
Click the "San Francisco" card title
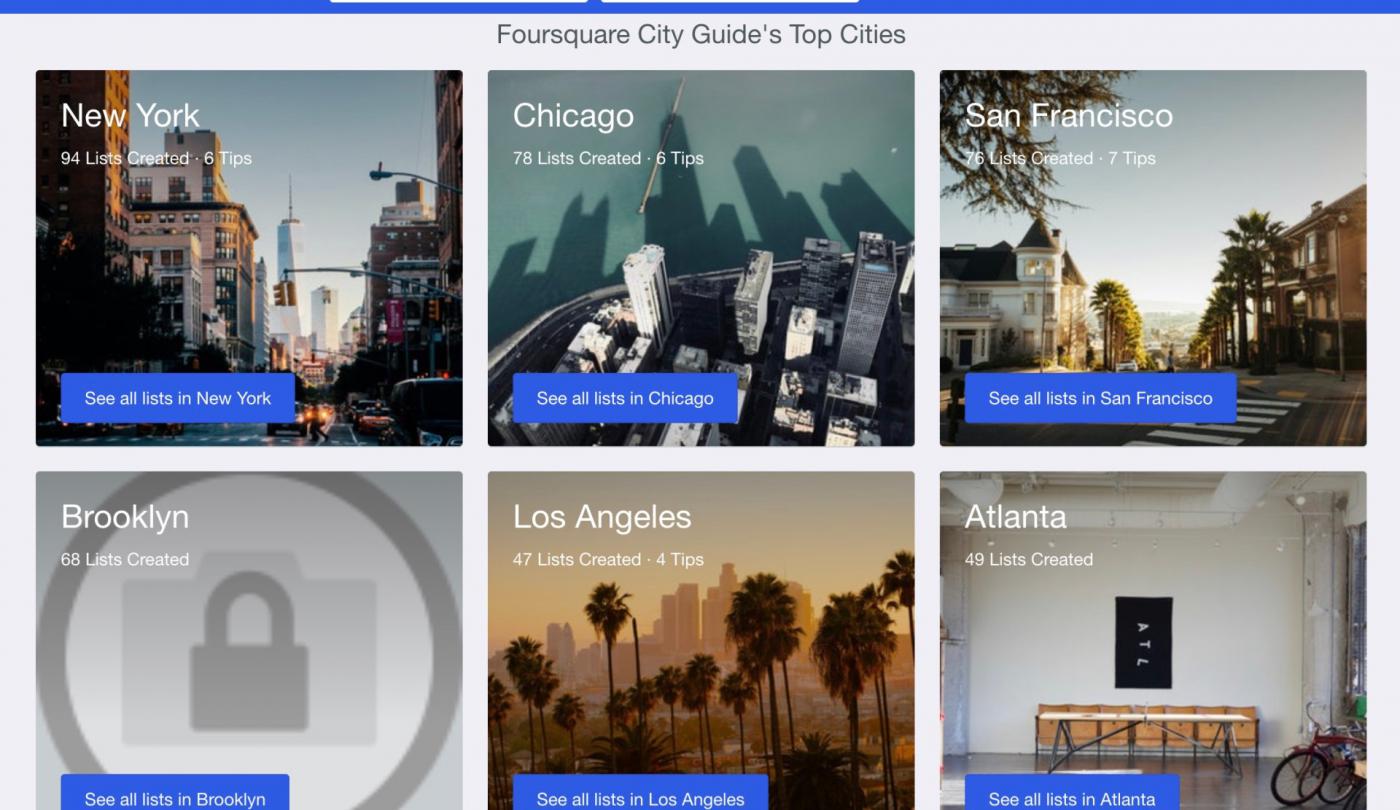coord(1068,116)
